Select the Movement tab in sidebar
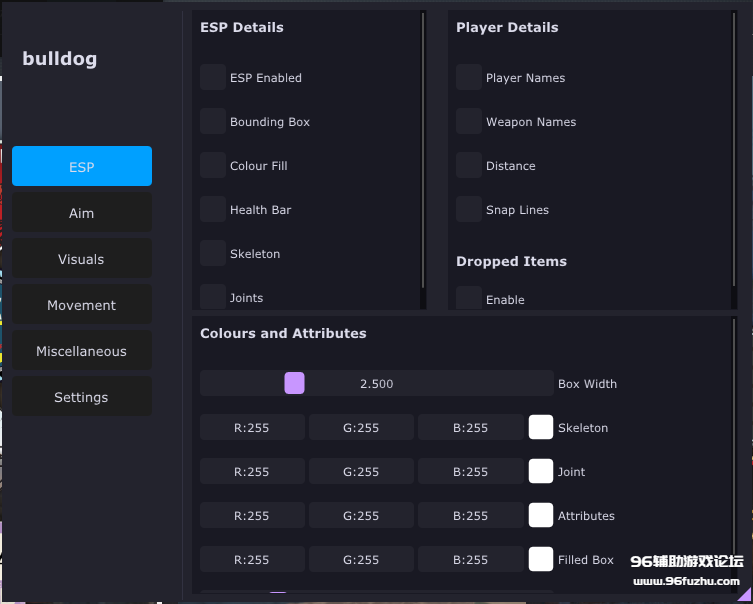Image resolution: width=753 pixels, height=604 pixels. (x=82, y=305)
